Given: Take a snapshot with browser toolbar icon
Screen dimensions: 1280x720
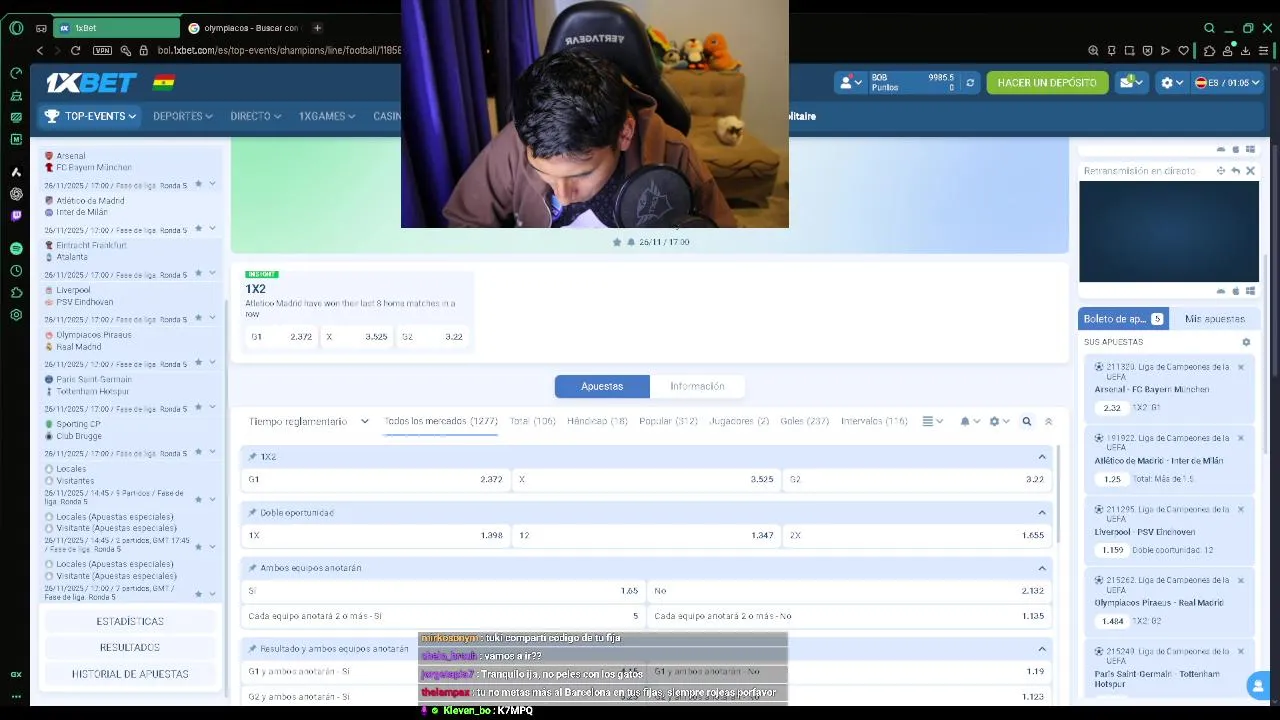Looking at the screenshot, I should [x=1129, y=50].
